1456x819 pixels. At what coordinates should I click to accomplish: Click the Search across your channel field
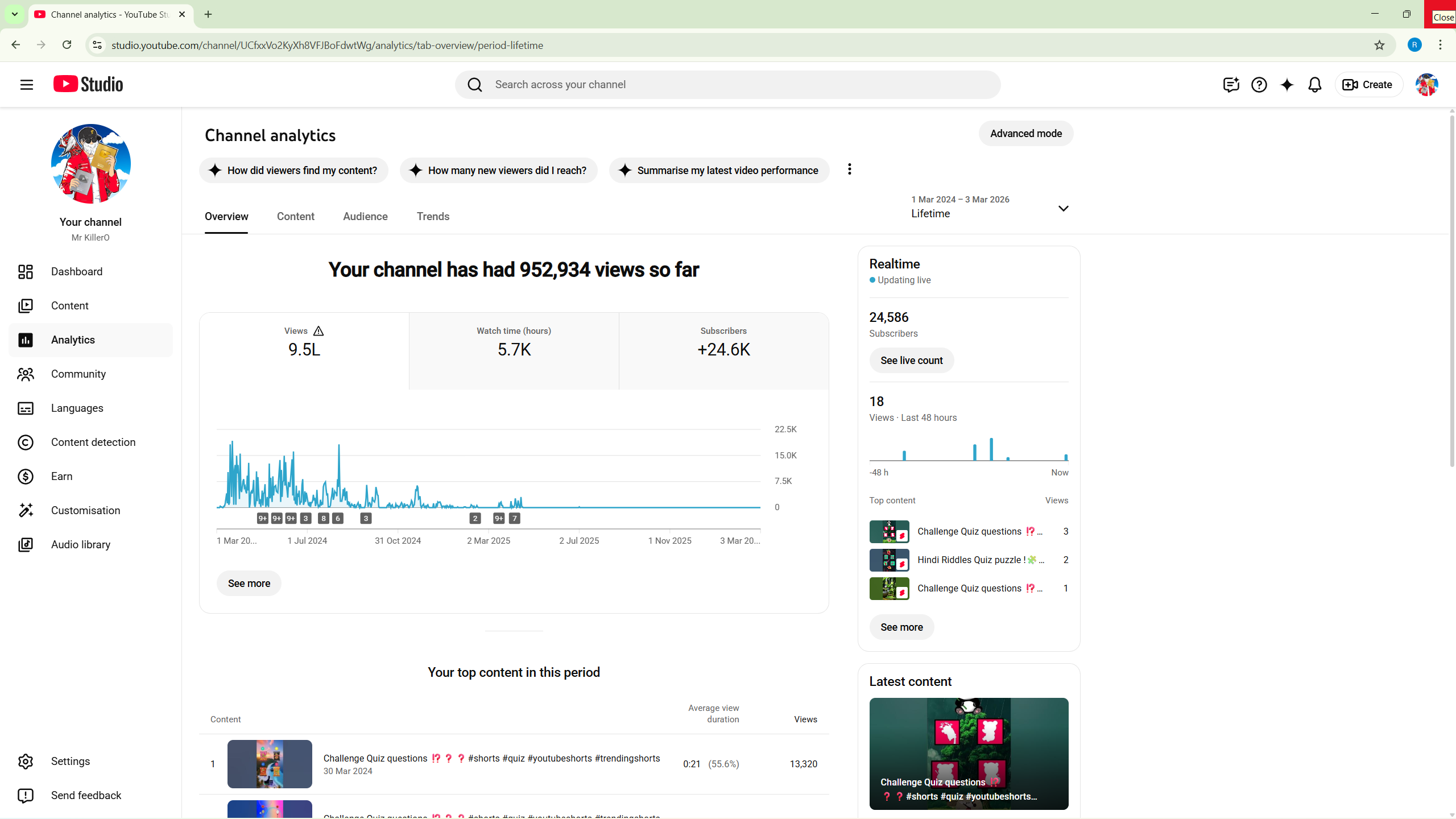728,85
